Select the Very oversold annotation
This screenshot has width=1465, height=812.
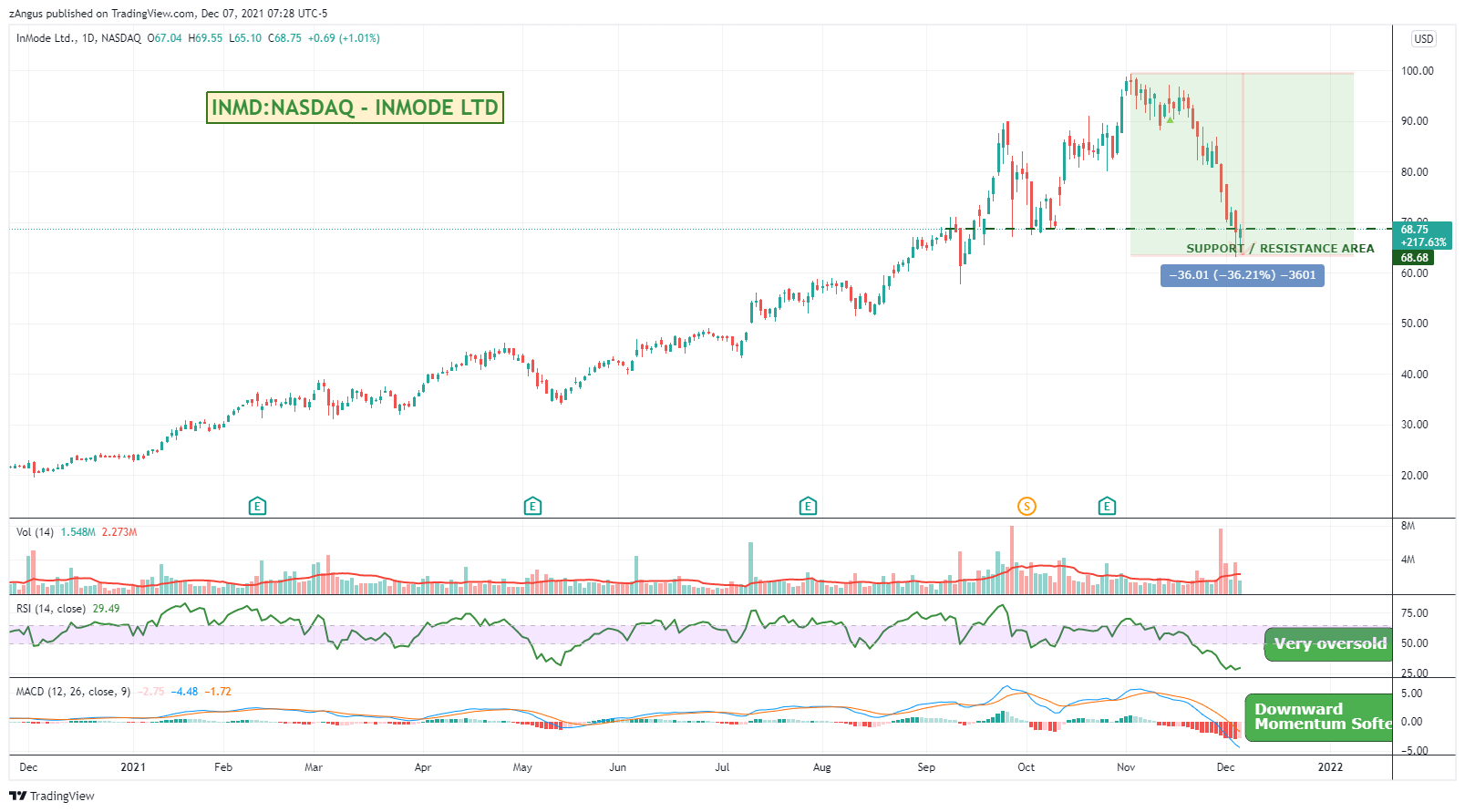point(1329,643)
